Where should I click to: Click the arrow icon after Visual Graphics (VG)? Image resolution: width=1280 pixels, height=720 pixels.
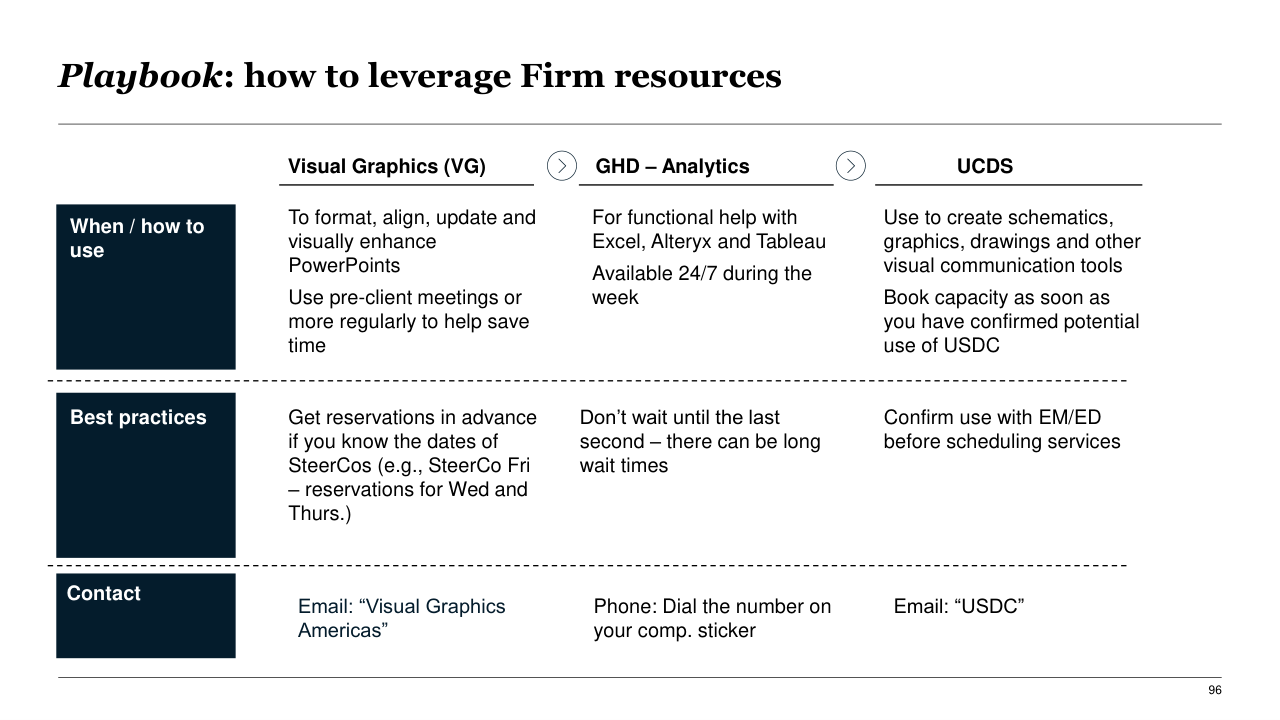coord(562,166)
